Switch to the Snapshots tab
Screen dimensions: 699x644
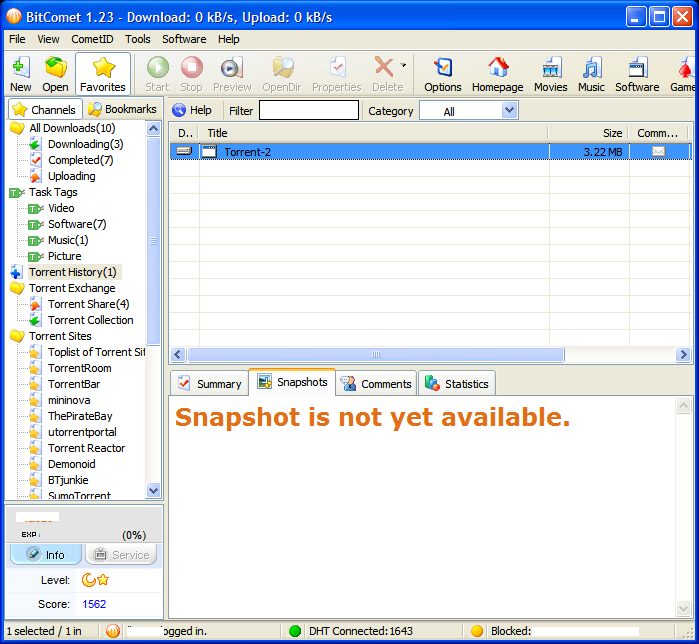point(292,382)
